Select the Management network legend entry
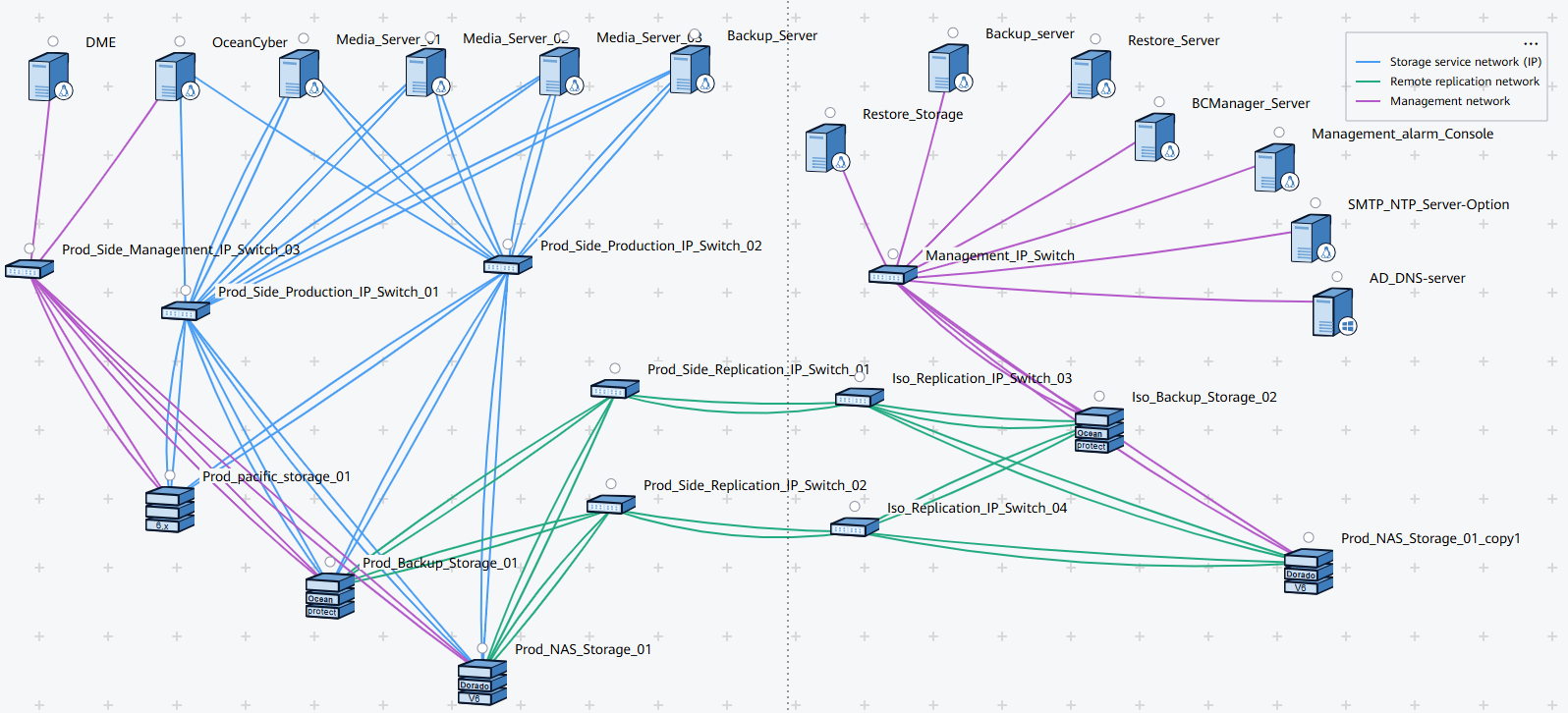This screenshot has width=1568, height=713. [1449, 101]
